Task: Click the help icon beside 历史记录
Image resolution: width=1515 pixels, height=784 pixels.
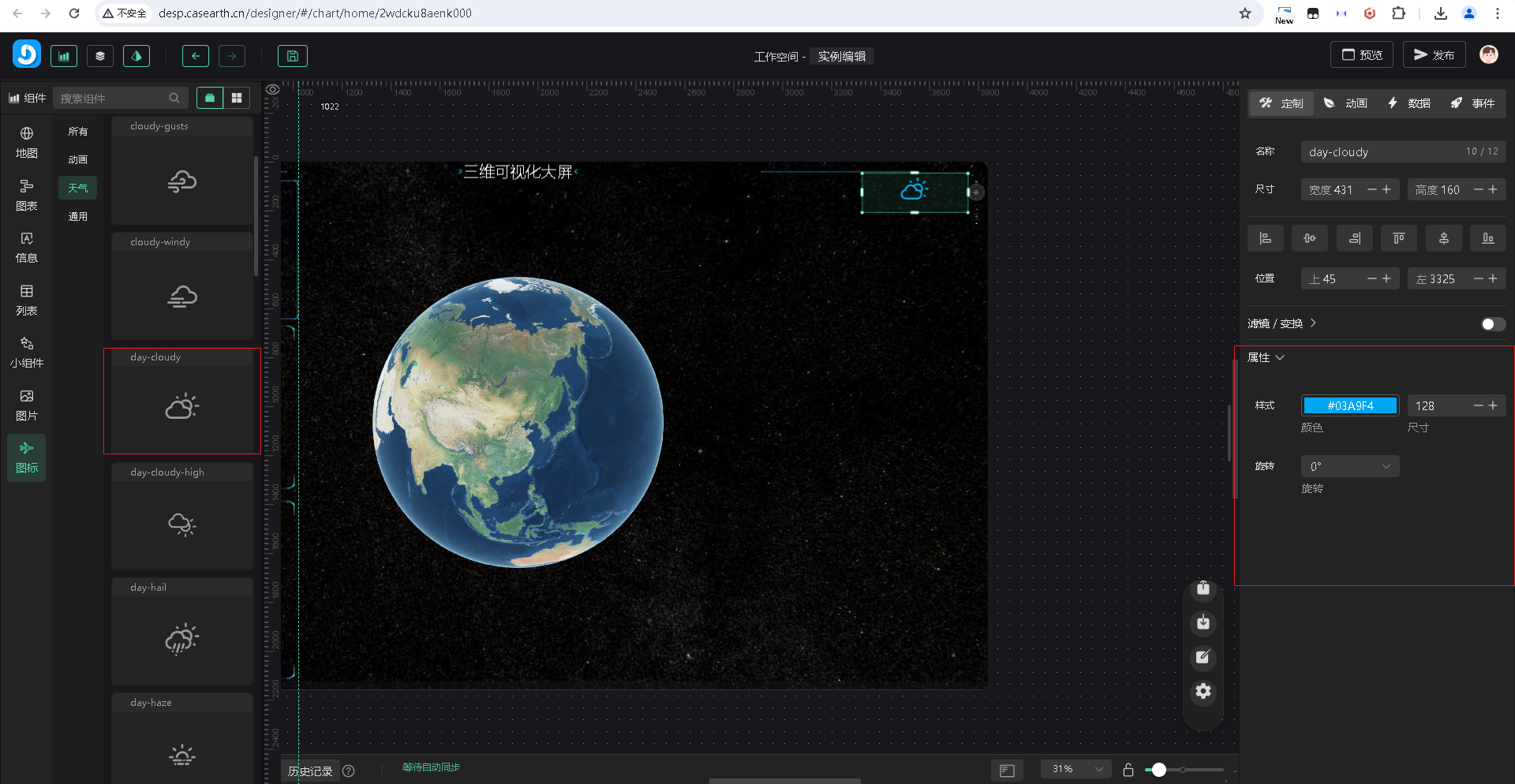Action: click(x=349, y=771)
